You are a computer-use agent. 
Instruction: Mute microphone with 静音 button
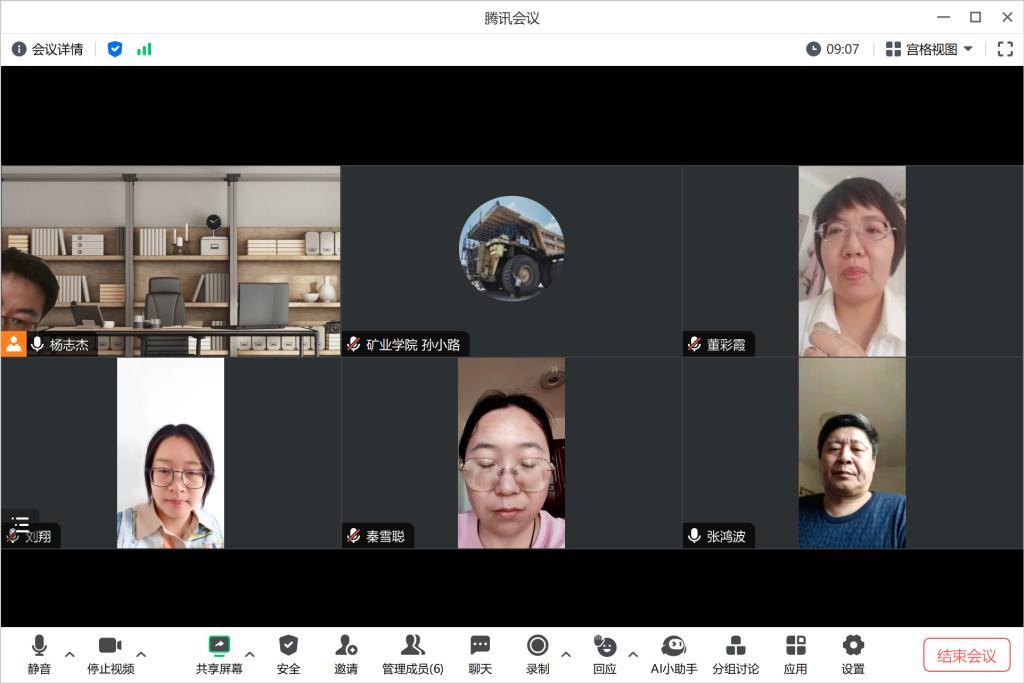[x=39, y=655]
